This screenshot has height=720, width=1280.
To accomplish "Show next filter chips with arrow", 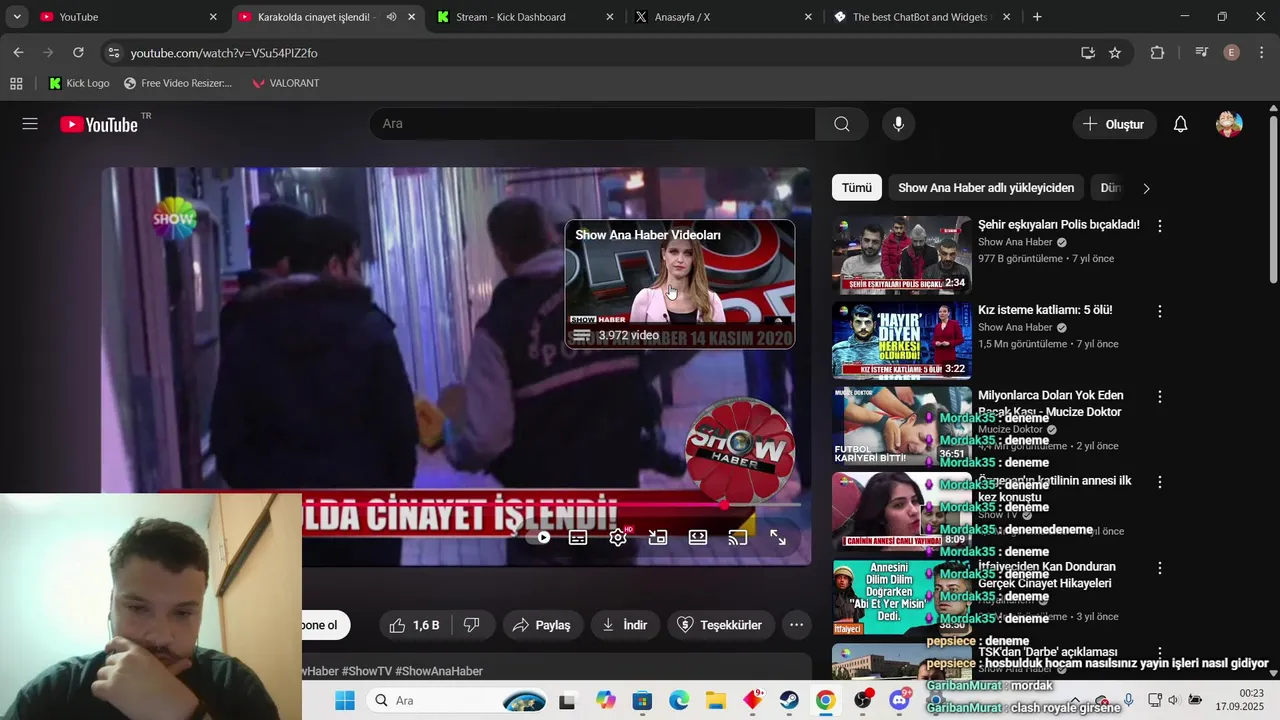I will click(1146, 188).
